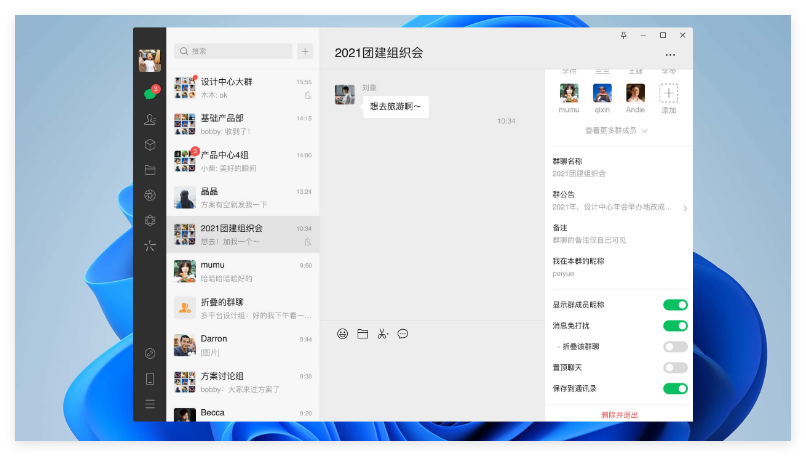This screenshot has height=456, width=806.
Task: Open the Chats tab with green bubble icon
Action: [150, 94]
